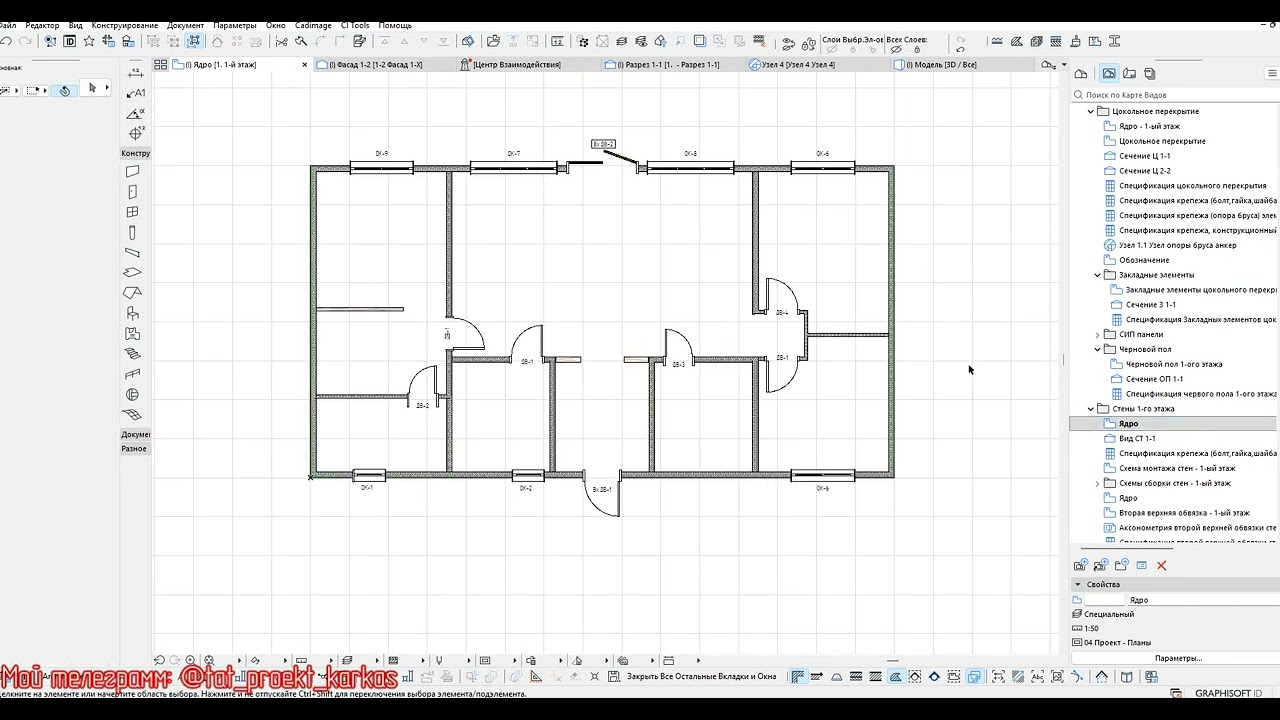Collapse the Свойства properties section
Screen dimensions: 1280x720
point(1078,584)
